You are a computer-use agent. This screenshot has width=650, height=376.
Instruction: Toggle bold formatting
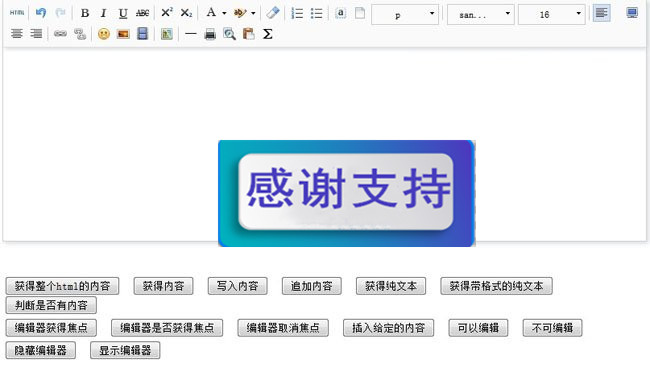pos(85,13)
